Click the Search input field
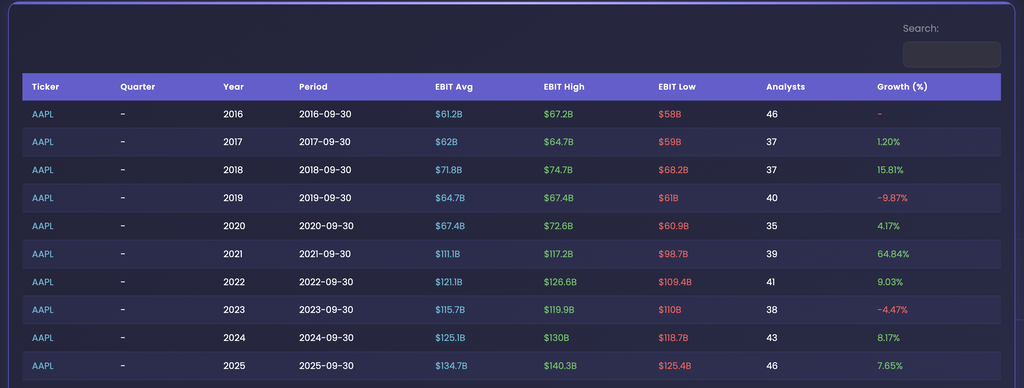 click(952, 54)
